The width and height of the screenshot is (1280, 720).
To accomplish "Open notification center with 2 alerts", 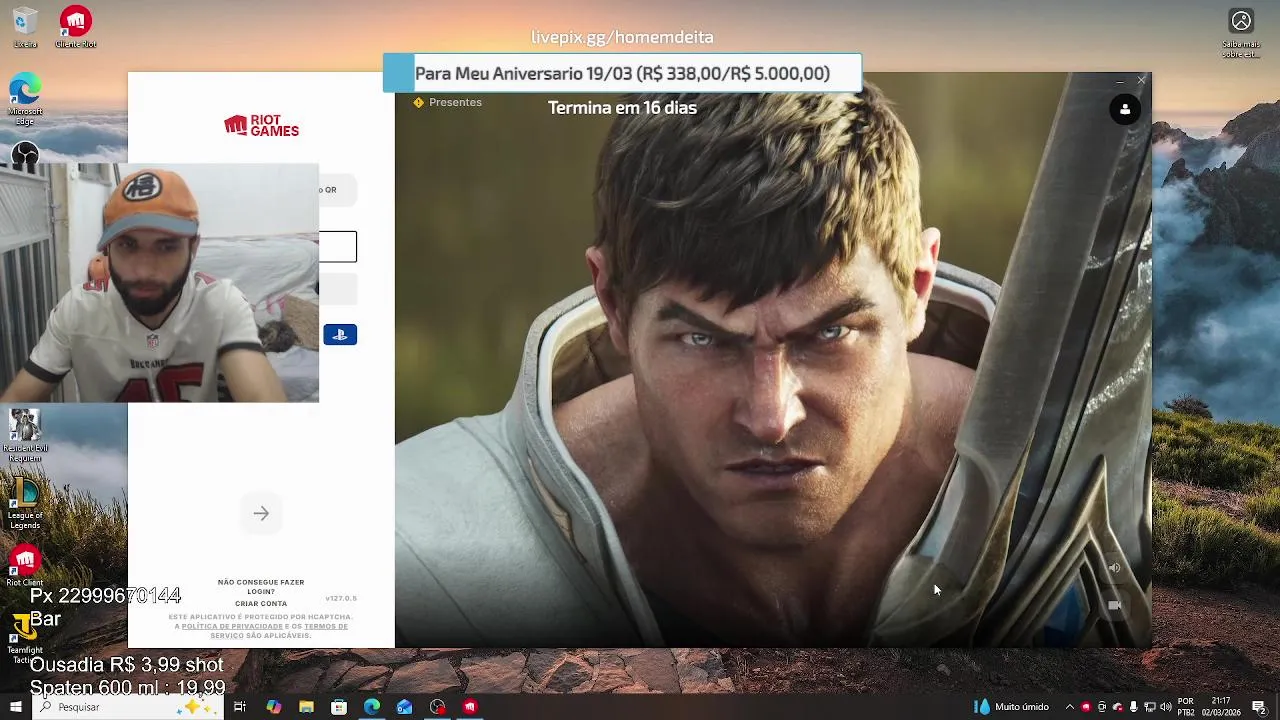I will (1259, 707).
